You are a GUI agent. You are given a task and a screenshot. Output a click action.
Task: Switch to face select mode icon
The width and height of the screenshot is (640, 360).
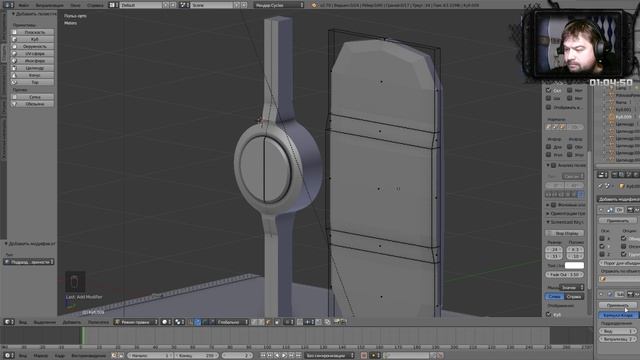(268, 322)
